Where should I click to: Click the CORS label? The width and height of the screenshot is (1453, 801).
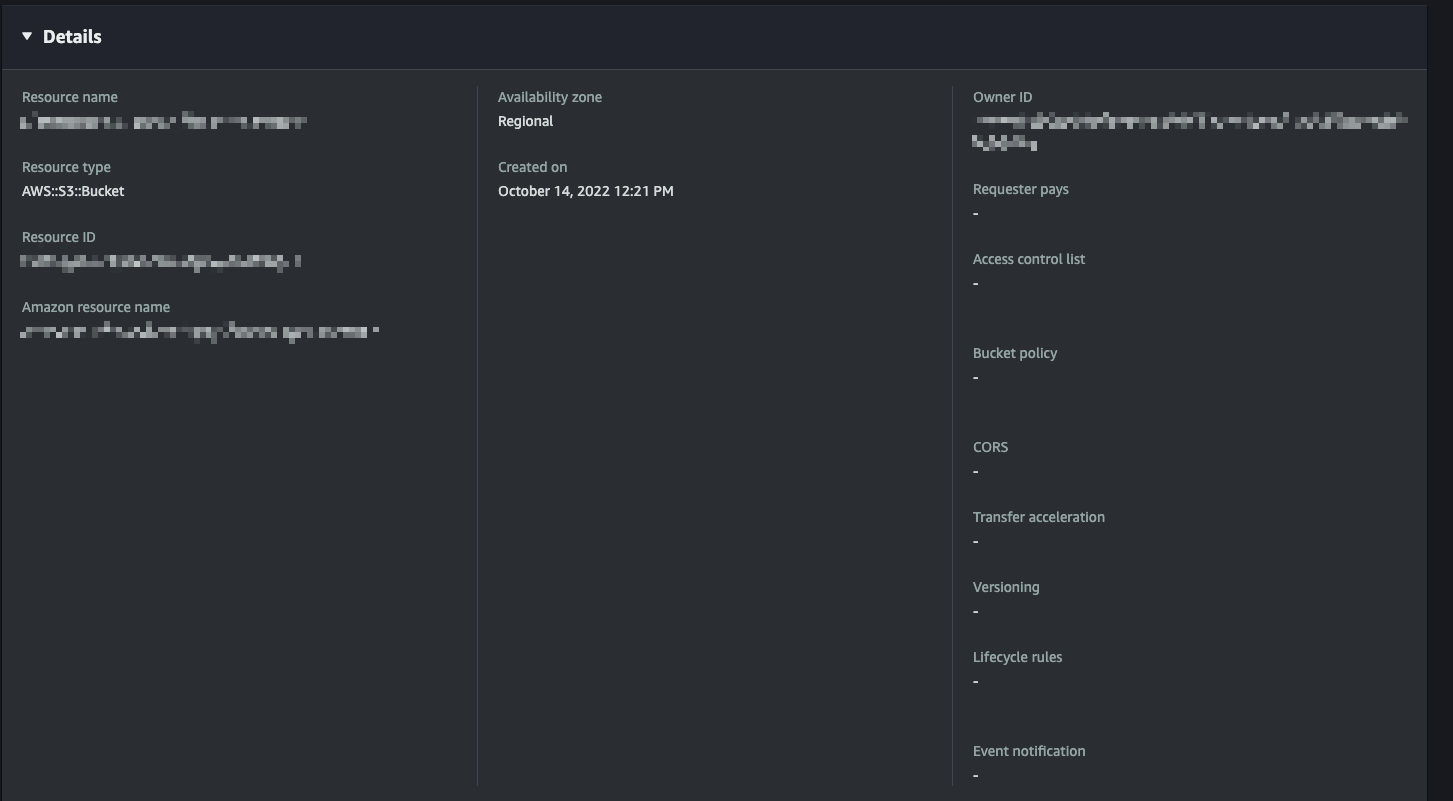(x=990, y=447)
